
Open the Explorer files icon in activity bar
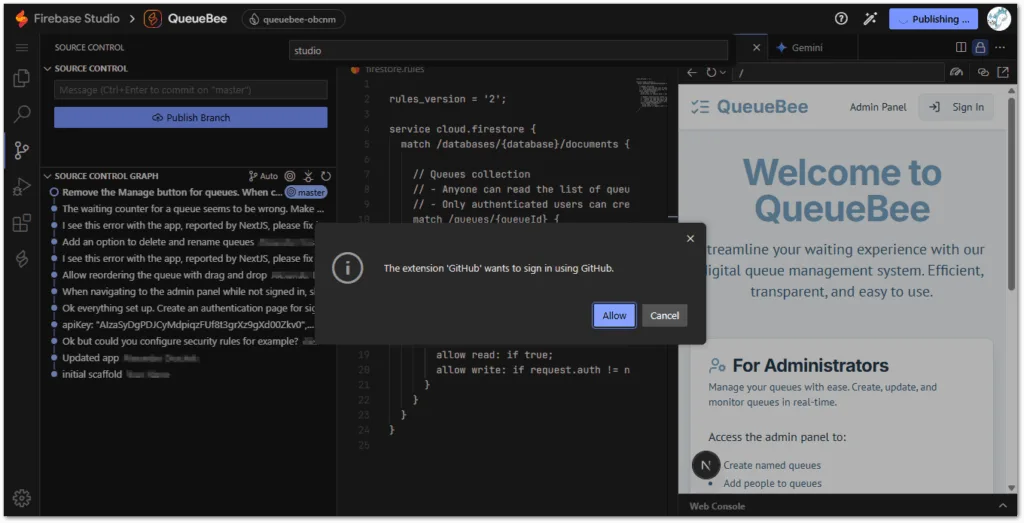pyautogui.click(x=22, y=78)
